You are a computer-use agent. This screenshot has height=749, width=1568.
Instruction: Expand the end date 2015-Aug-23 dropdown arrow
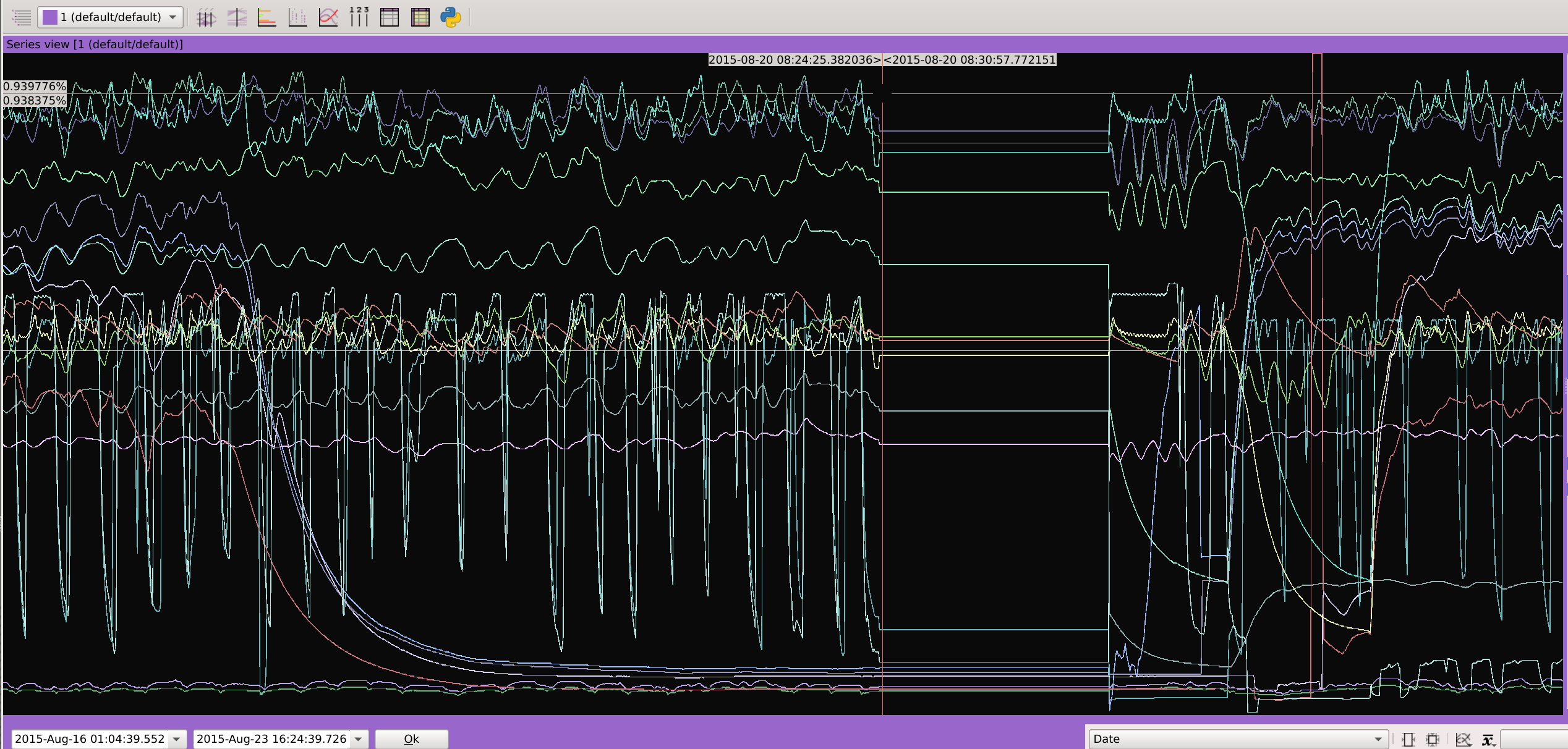tap(359, 739)
